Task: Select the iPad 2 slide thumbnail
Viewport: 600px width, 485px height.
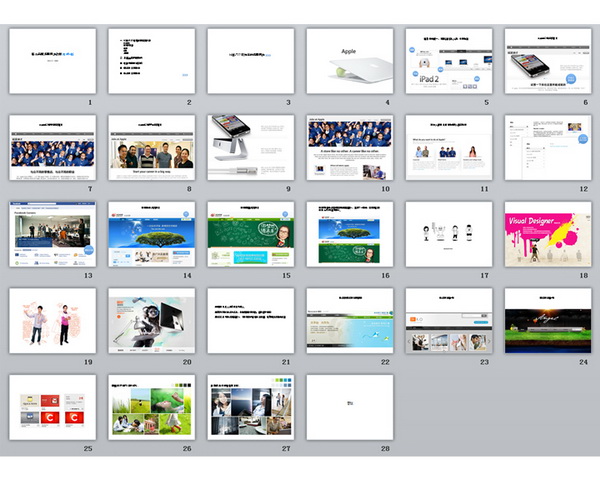Action: point(448,60)
